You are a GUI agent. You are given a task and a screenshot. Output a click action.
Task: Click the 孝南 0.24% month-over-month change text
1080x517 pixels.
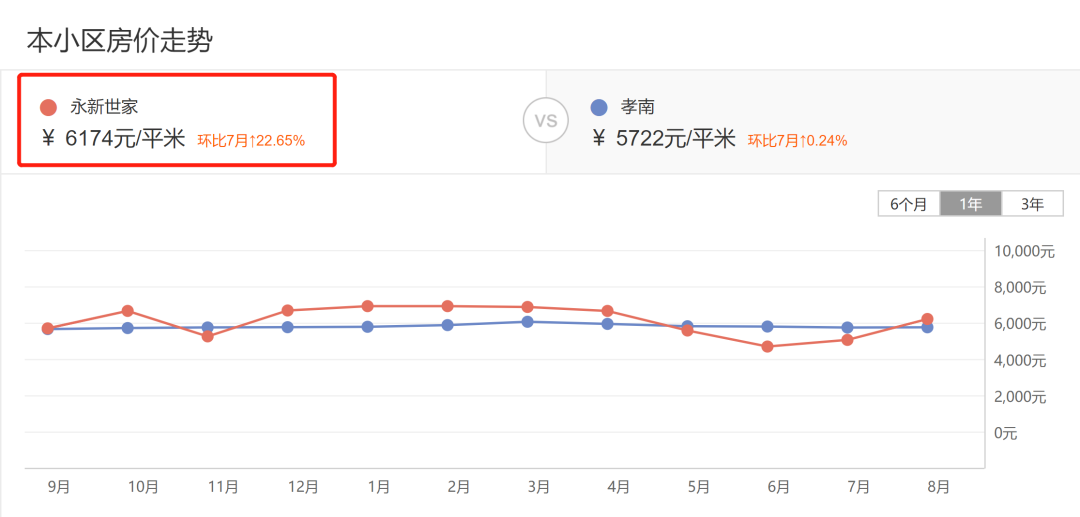point(797,141)
